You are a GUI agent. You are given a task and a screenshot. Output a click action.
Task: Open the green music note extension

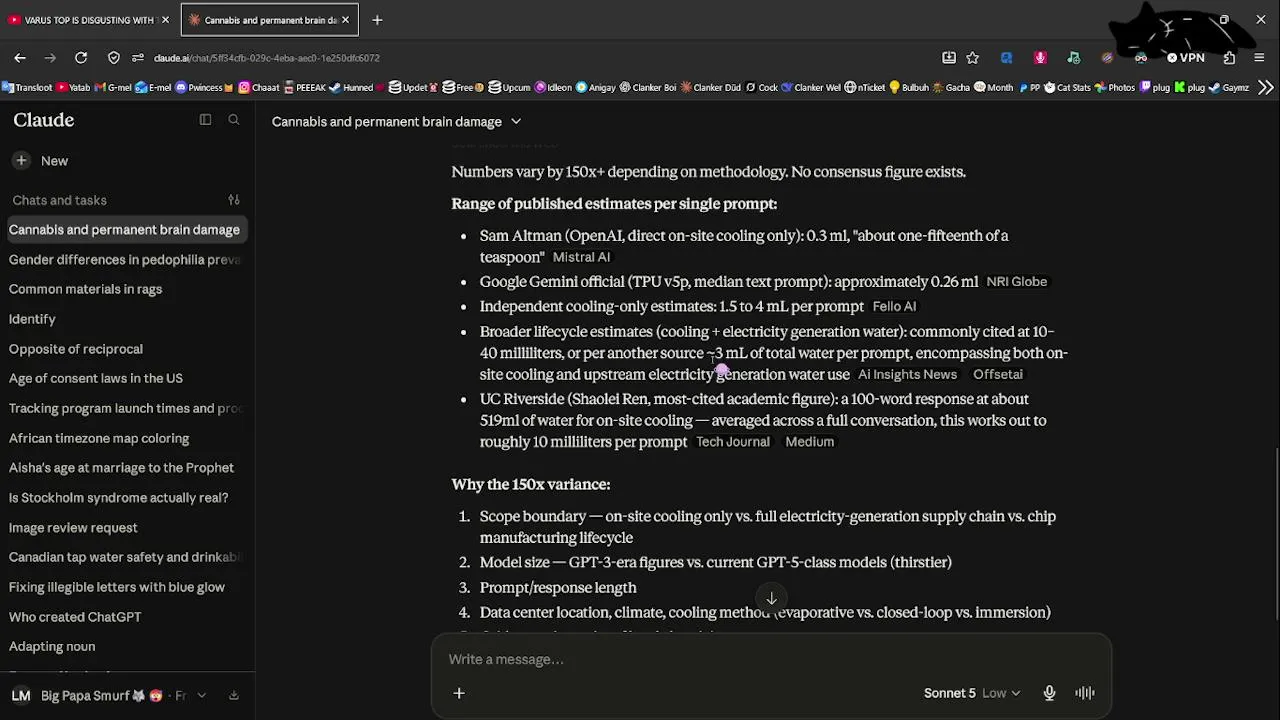(x=1074, y=58)
